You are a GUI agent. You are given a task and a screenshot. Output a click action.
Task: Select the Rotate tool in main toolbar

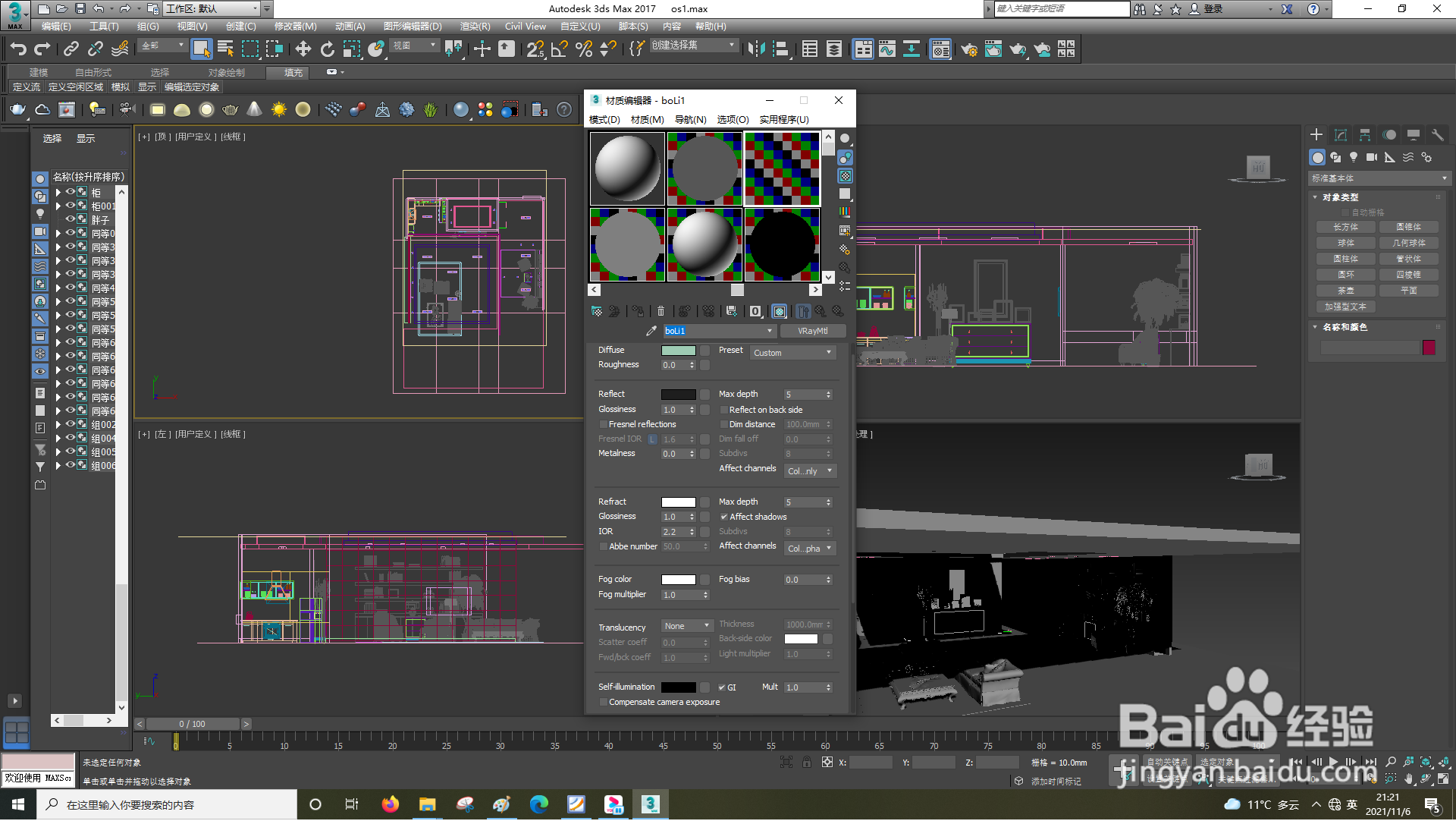coord(327,49)
